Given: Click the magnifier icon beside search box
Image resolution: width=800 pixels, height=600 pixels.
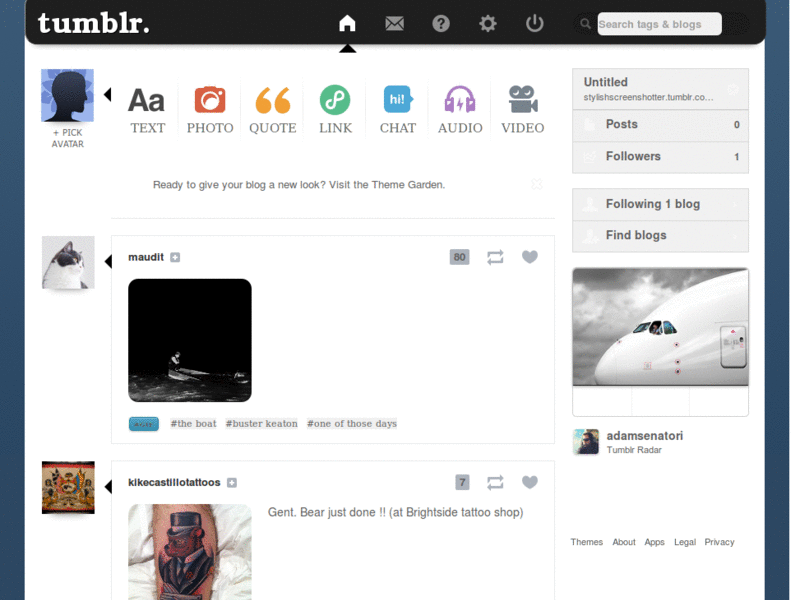Looking at the screenshot, I should tap(585, 24).
